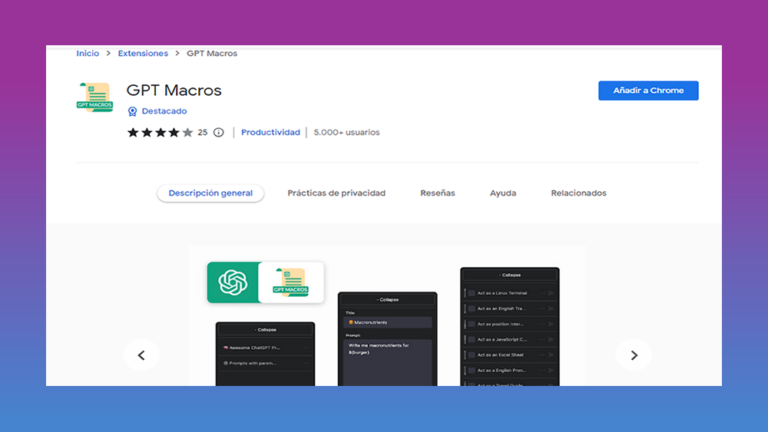Screen dimensions: 768x432
Task: Click Prompts with param... row in the preview
Action: tap(265, 363)
